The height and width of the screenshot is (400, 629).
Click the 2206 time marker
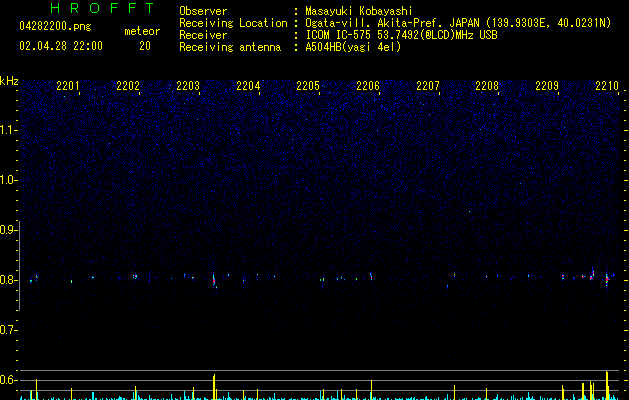[368, 85]
